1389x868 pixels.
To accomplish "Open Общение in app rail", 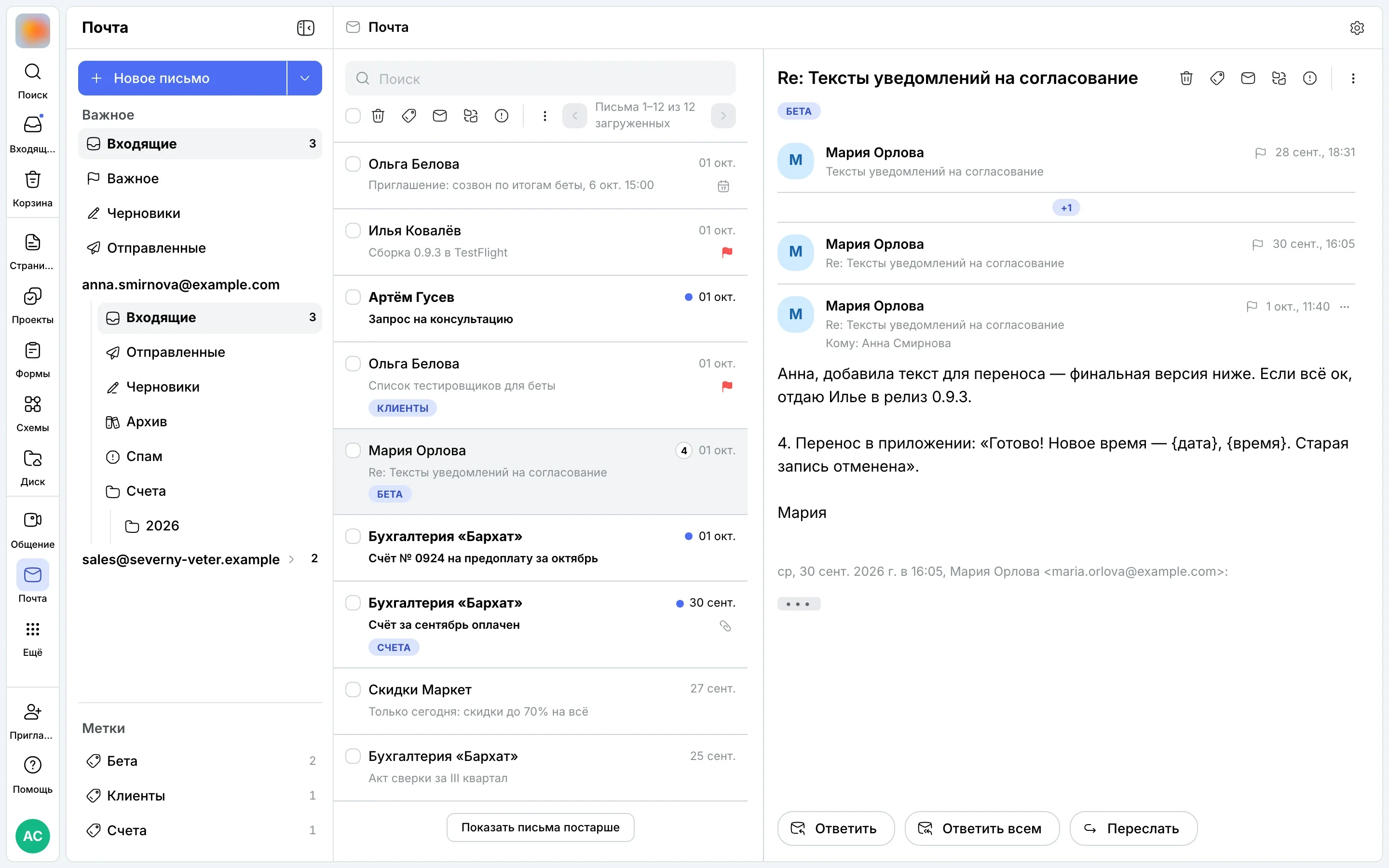I will [x=33, y=530].
